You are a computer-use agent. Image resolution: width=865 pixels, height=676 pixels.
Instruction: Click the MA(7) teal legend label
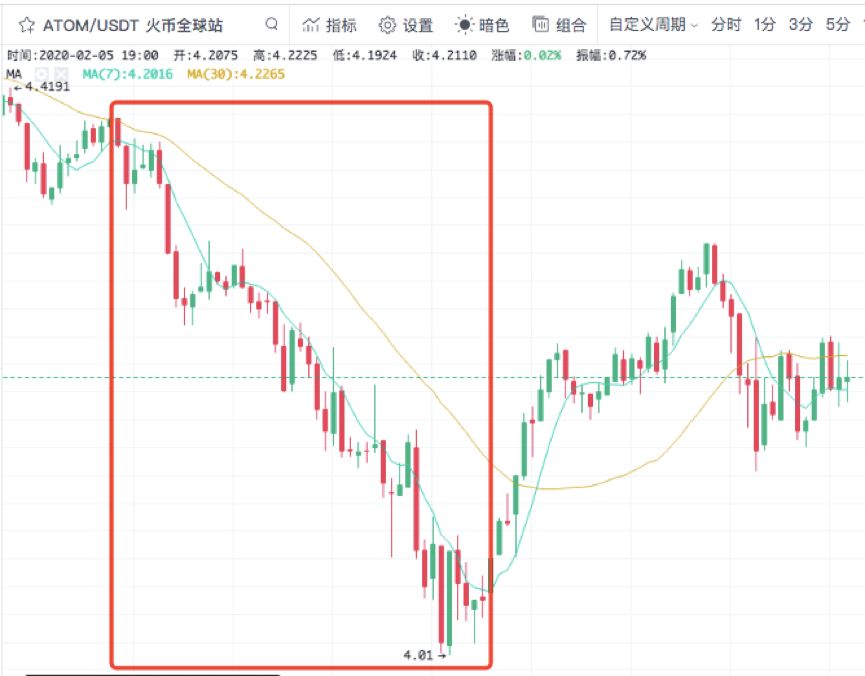(127, 74)
